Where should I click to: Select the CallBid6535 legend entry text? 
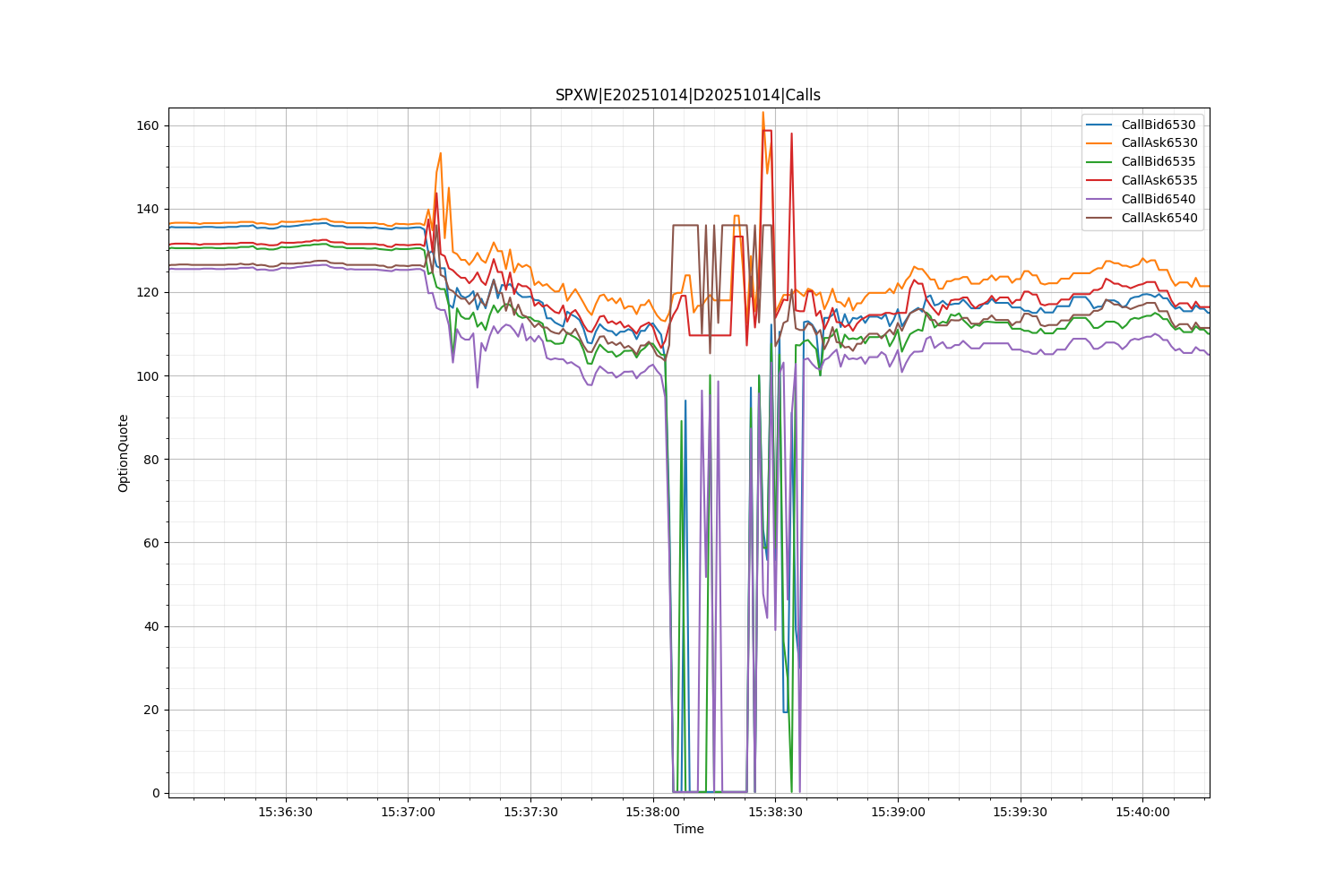coord(1159,162)
